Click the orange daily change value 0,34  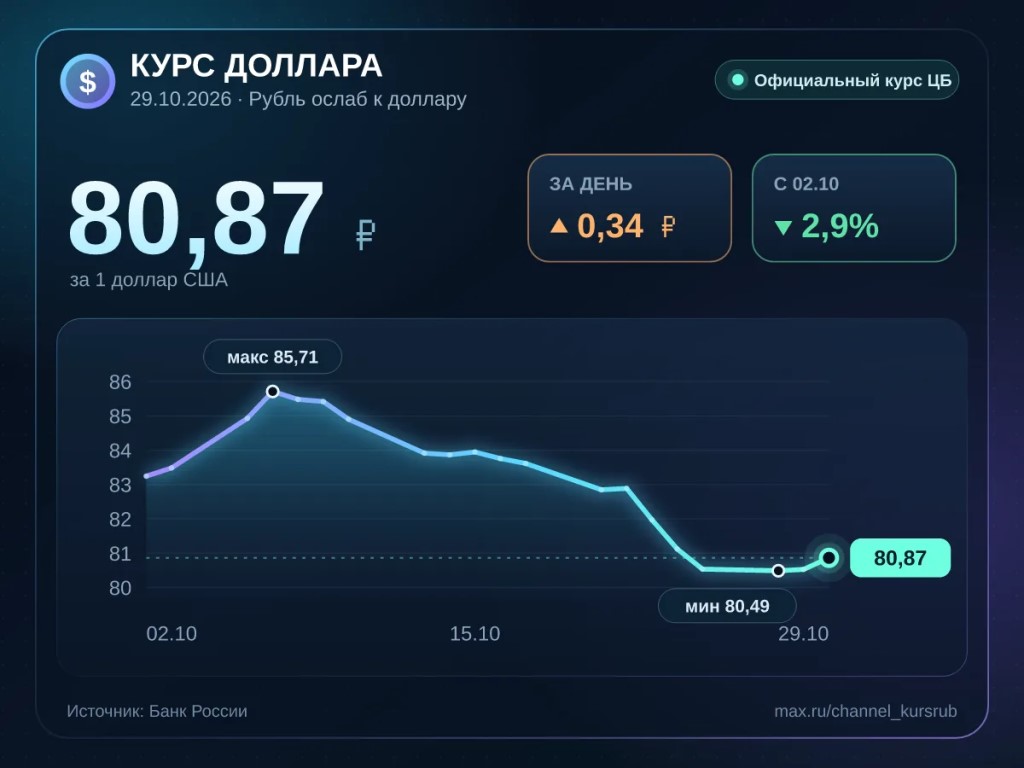[610, 226]
